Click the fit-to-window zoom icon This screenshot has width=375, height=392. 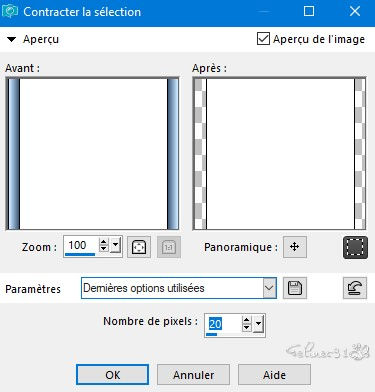(x=139, y=247)
